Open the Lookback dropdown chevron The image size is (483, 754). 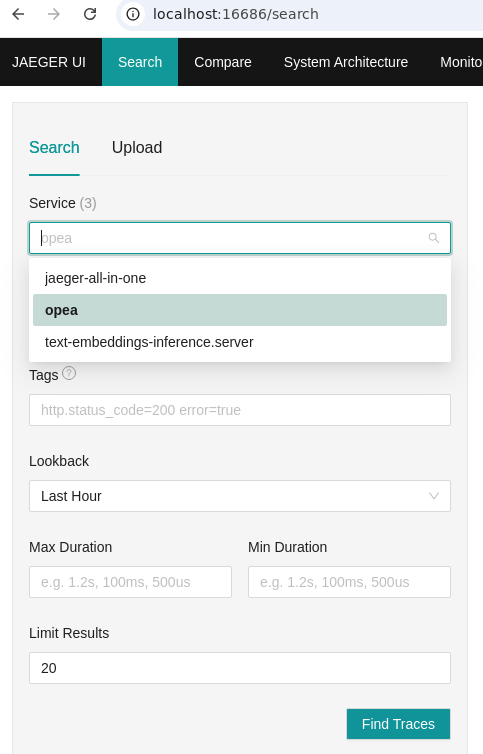[x=433, y=496]
